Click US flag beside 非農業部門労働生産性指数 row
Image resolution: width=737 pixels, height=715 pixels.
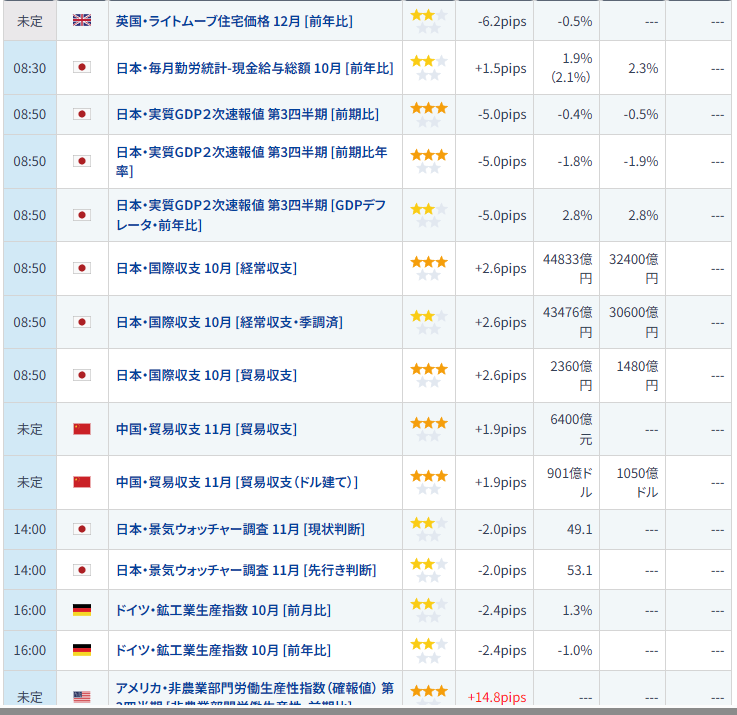(x=82, y=696)
